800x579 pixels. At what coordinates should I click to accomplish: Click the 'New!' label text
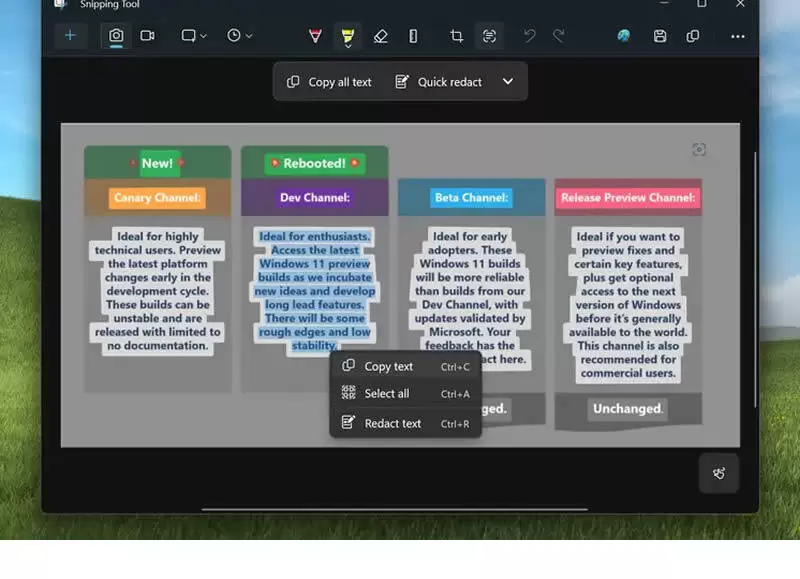(157, 163)
